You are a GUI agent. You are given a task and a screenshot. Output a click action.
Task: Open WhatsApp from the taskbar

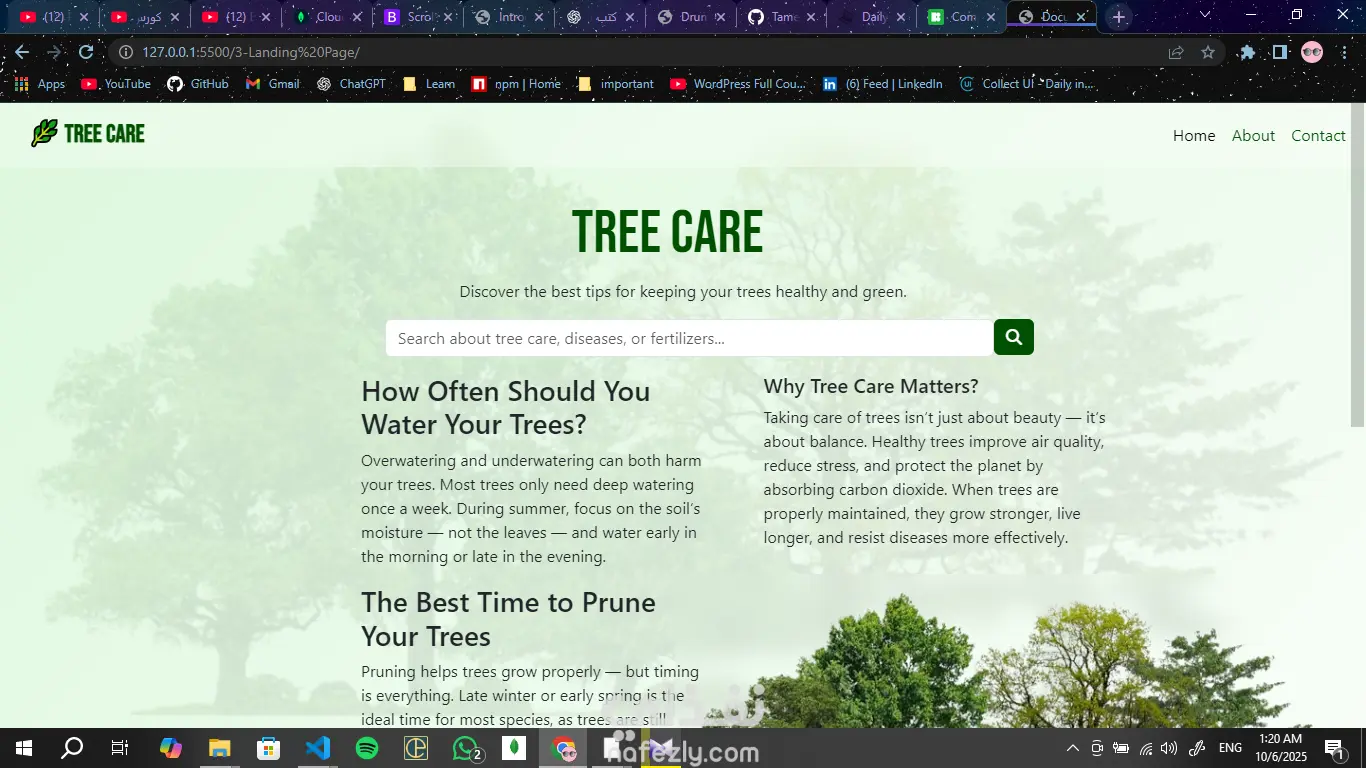point(466,748)
